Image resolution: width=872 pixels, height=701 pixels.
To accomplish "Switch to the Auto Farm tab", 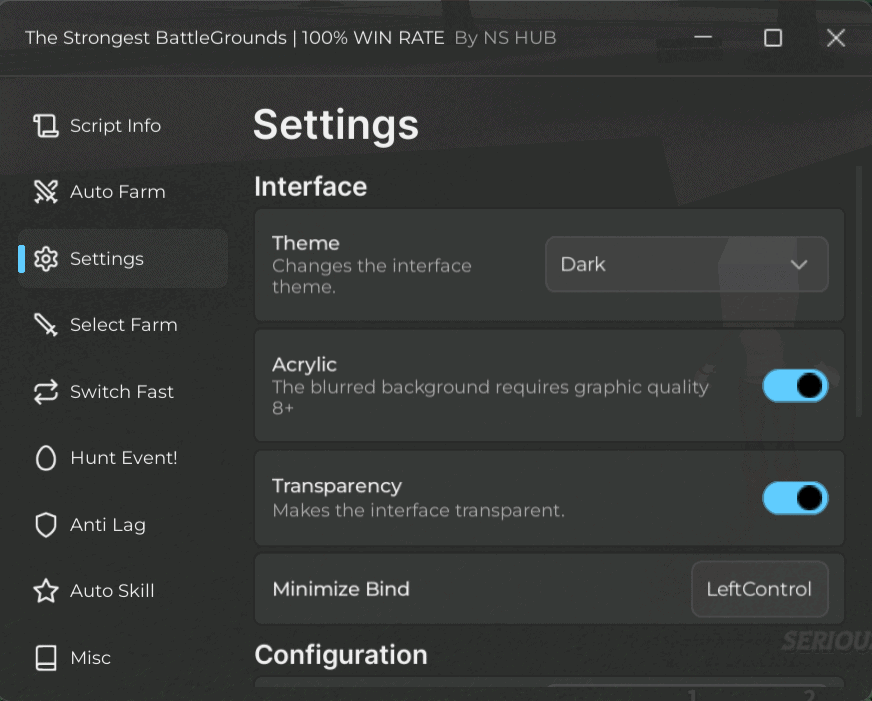I will tap(122, 192).
